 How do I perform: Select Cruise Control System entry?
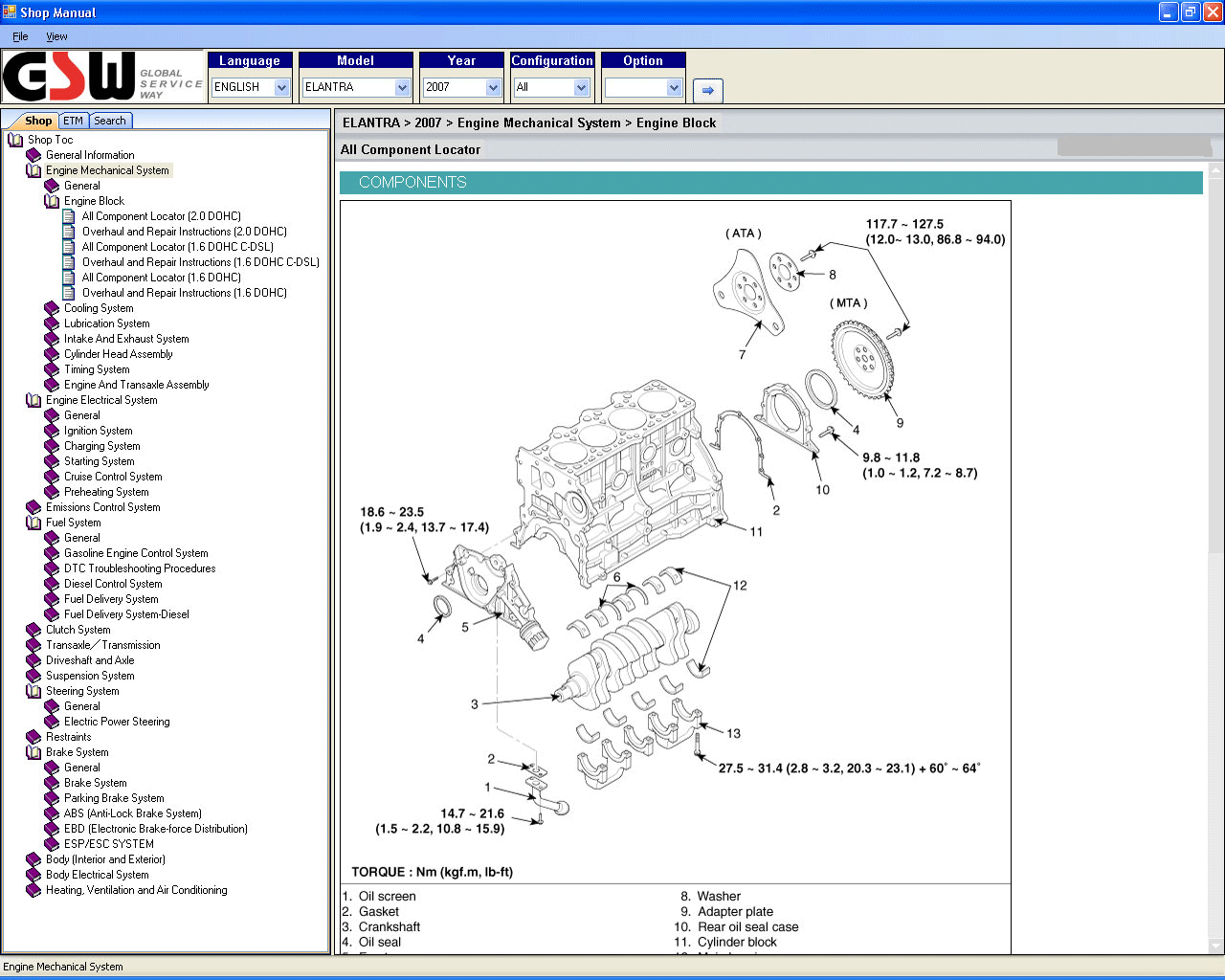[113, 477]
